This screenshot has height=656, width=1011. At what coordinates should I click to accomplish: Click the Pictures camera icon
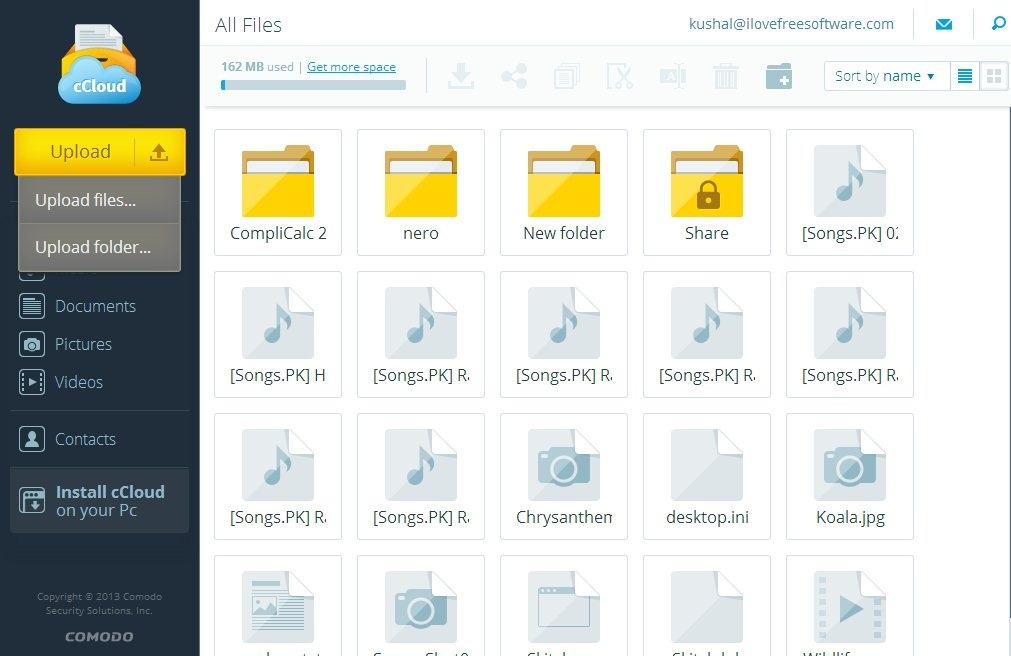tap(32, 344)
